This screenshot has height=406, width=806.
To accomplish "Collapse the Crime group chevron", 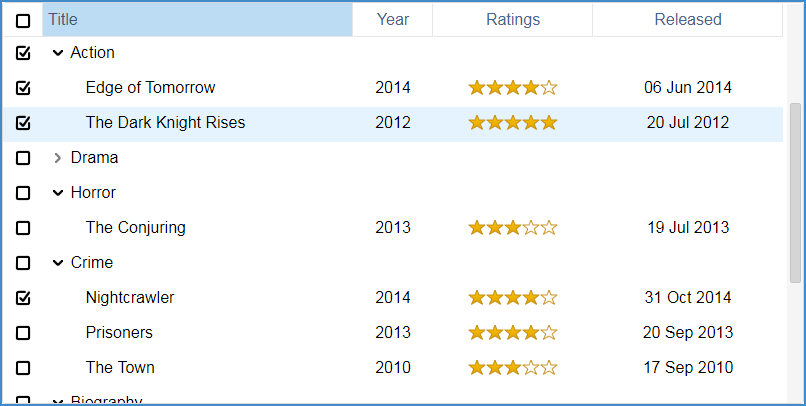I will coord(58,263).
